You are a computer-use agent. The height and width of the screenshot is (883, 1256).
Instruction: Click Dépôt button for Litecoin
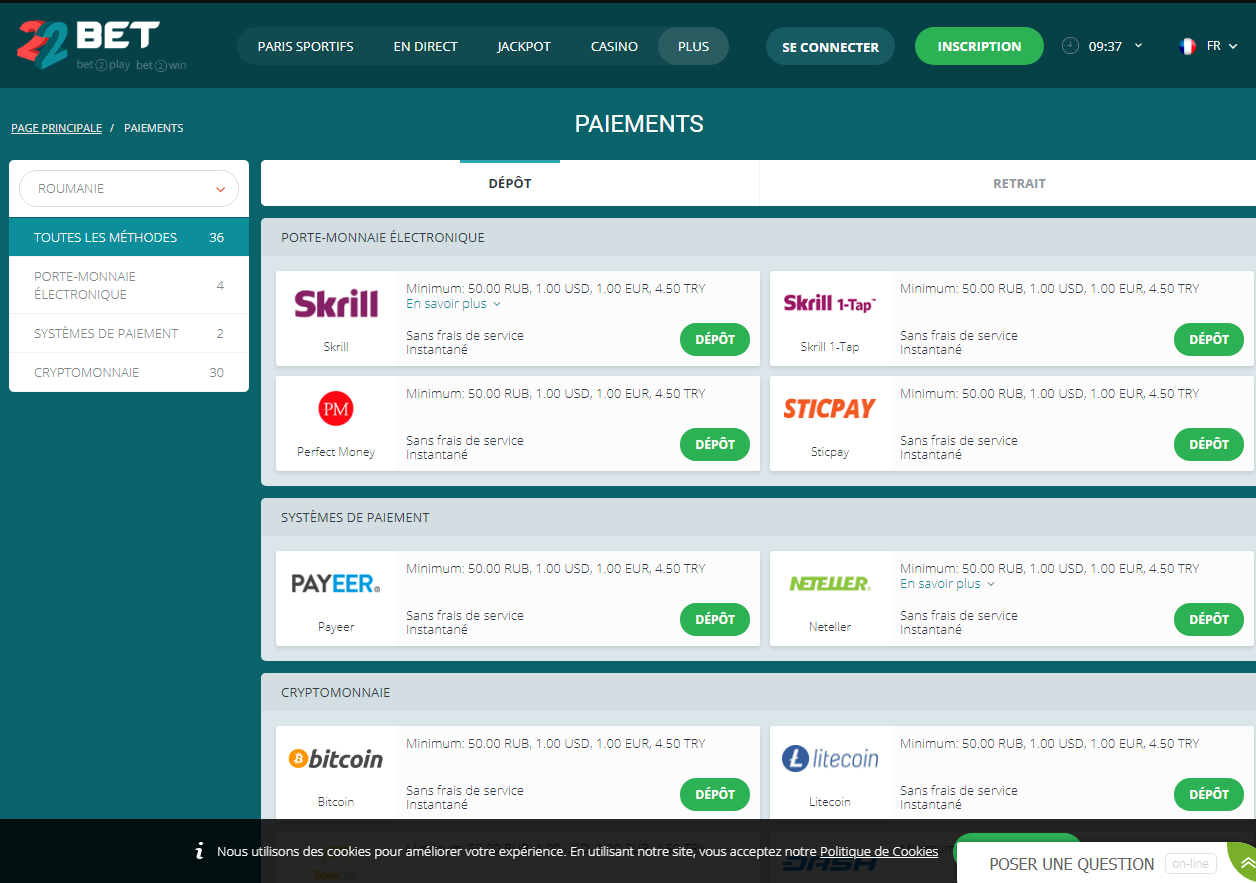1209,794
